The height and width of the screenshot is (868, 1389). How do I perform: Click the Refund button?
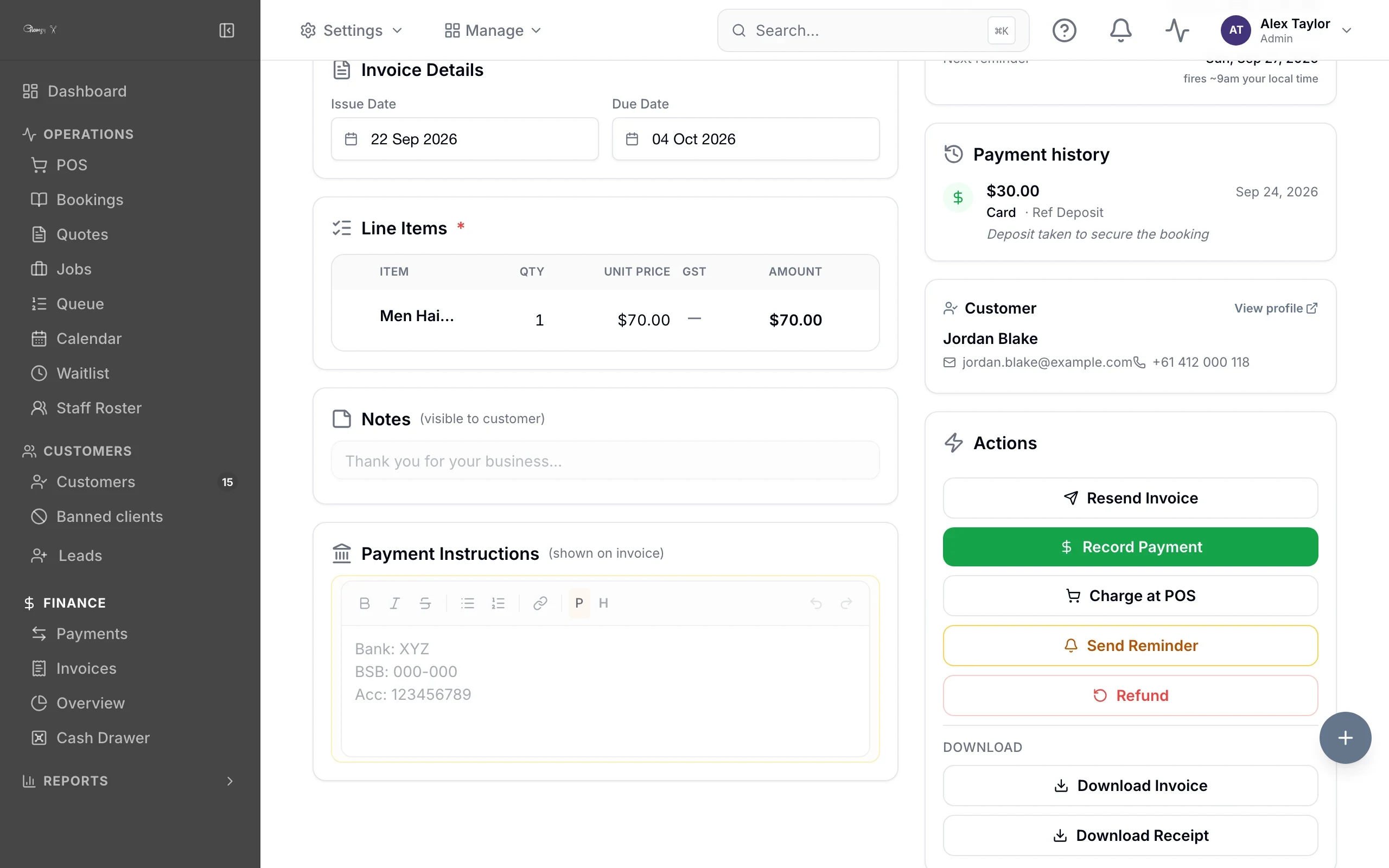[x=1130, y=696]
